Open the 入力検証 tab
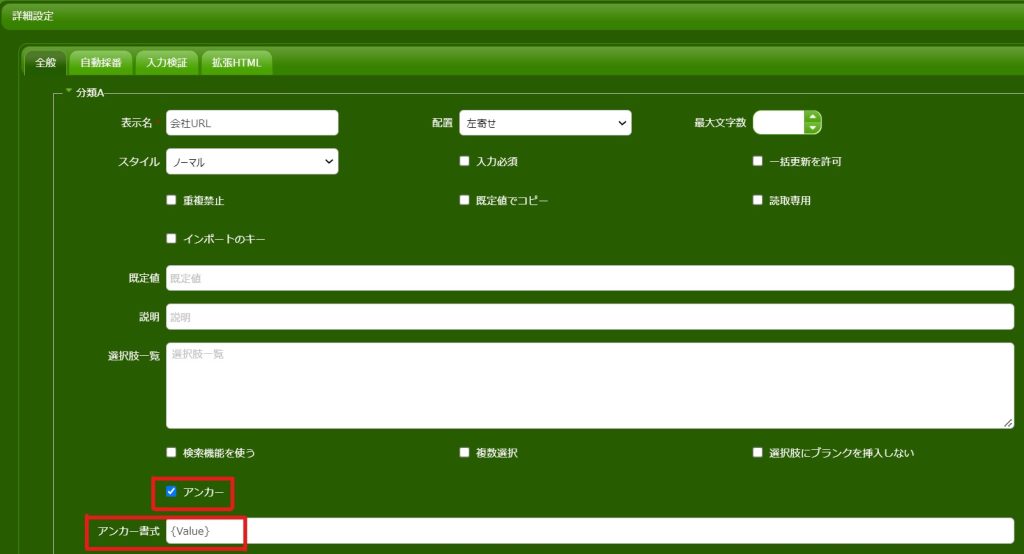 167,63
